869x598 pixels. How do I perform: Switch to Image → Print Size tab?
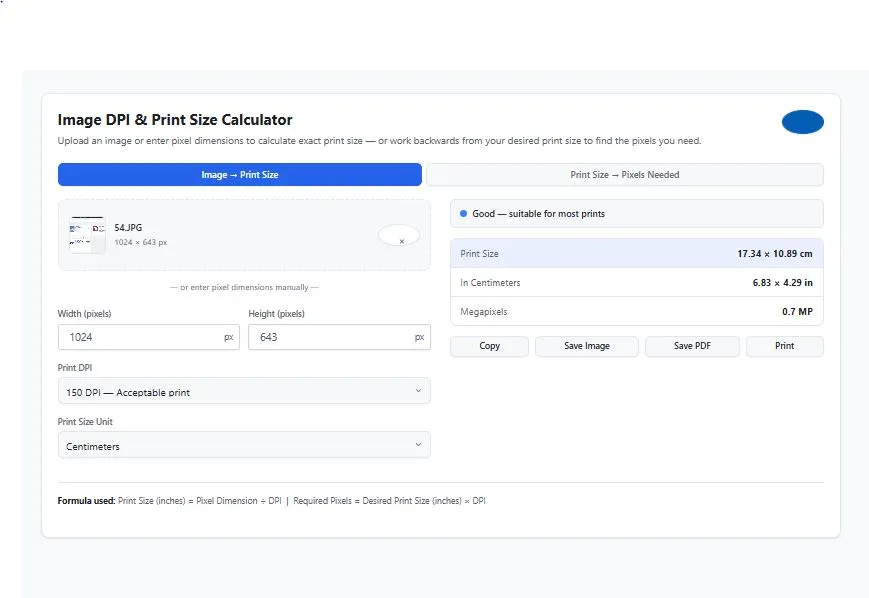(239, 175)
